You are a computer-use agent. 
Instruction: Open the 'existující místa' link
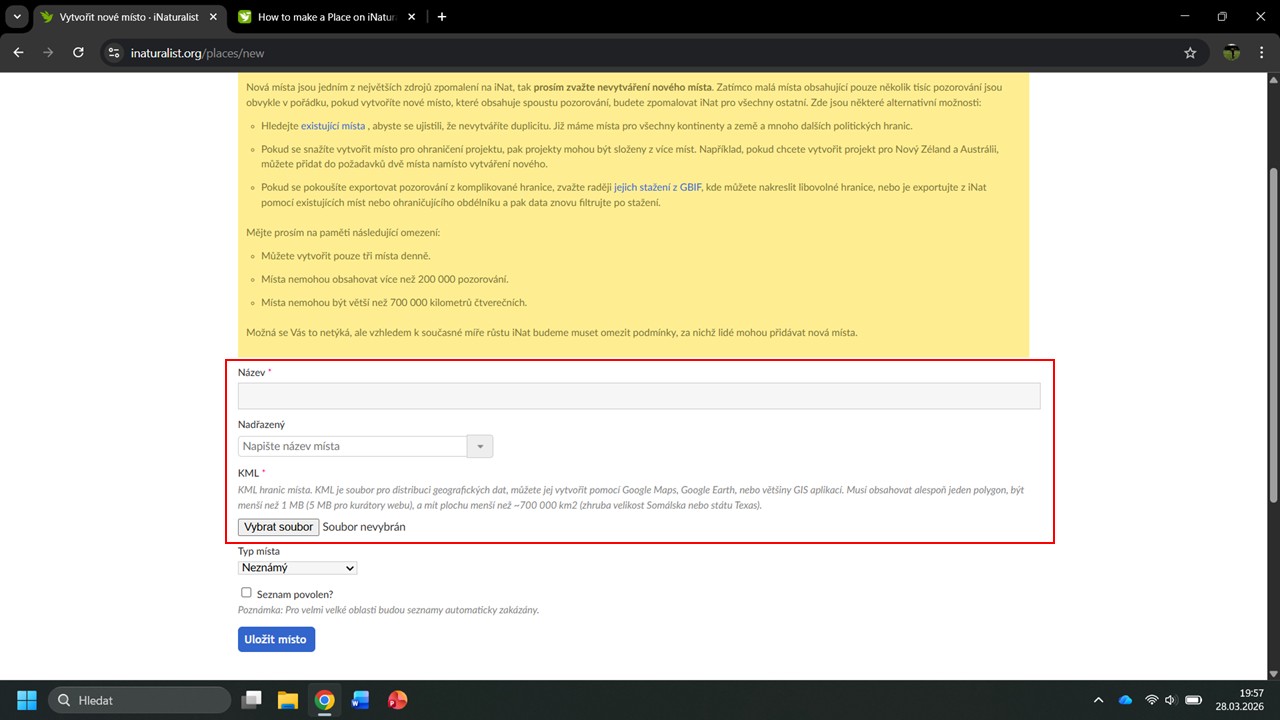pos(333,126)
